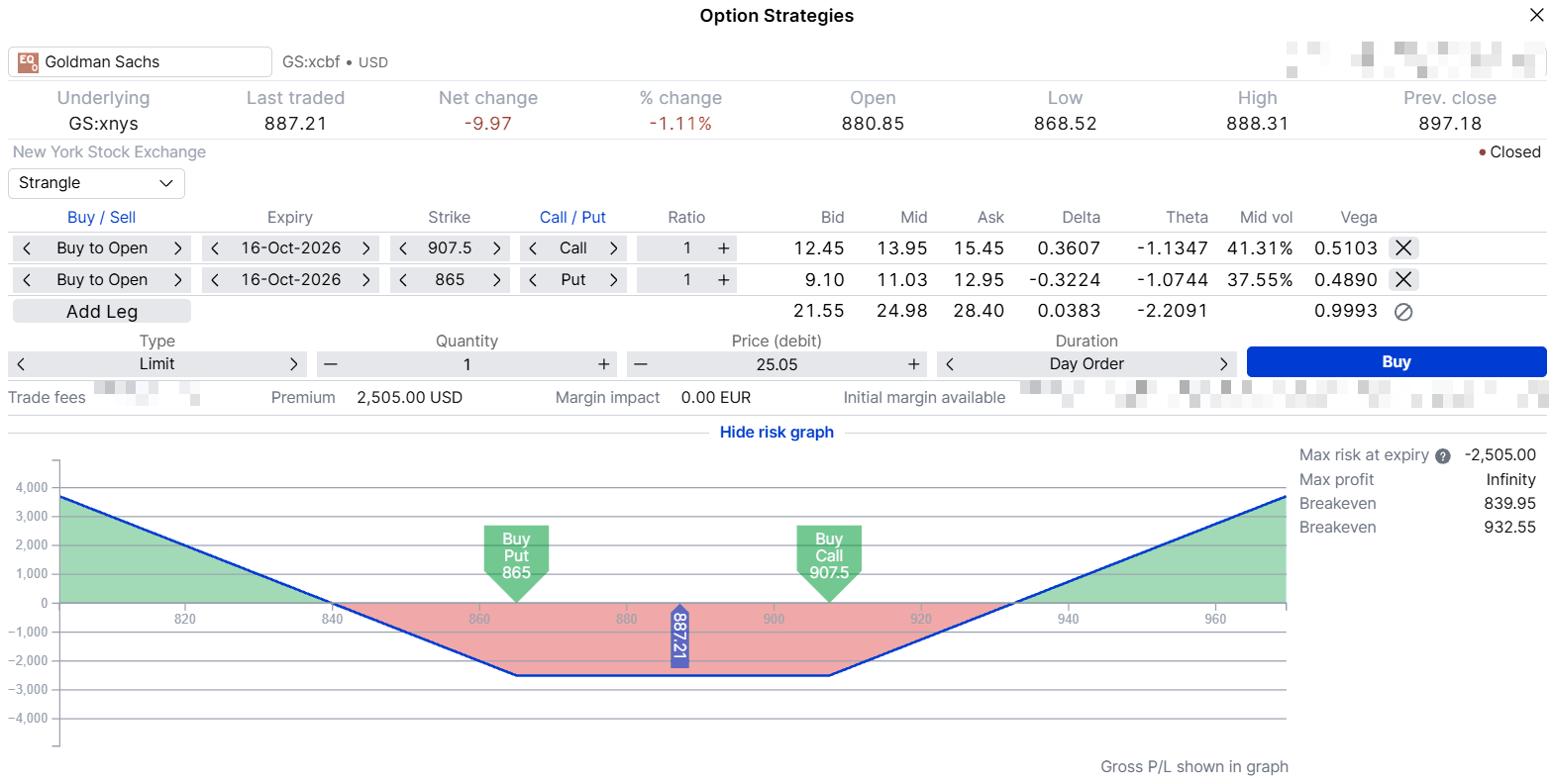Viewport: 1551px width, 784px height.
Task: Previous Buy/Sell option on 907.5 Call leg
Action: [x=27, y=248]
